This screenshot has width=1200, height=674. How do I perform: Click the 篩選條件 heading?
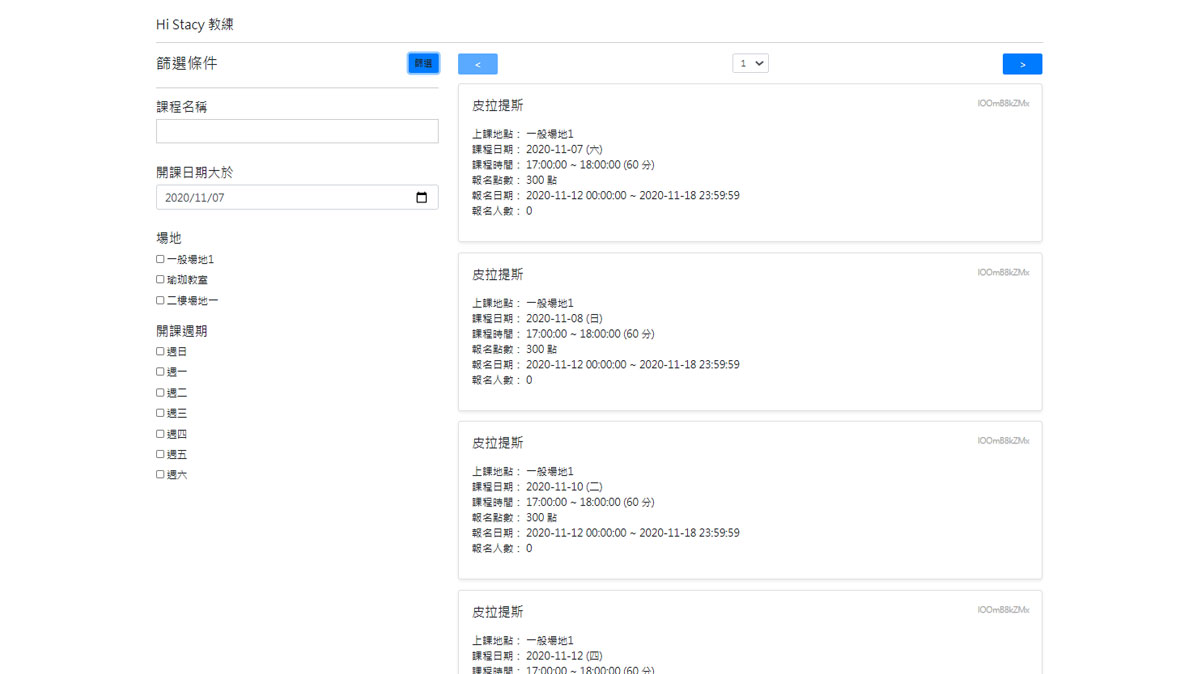point(187,63)
